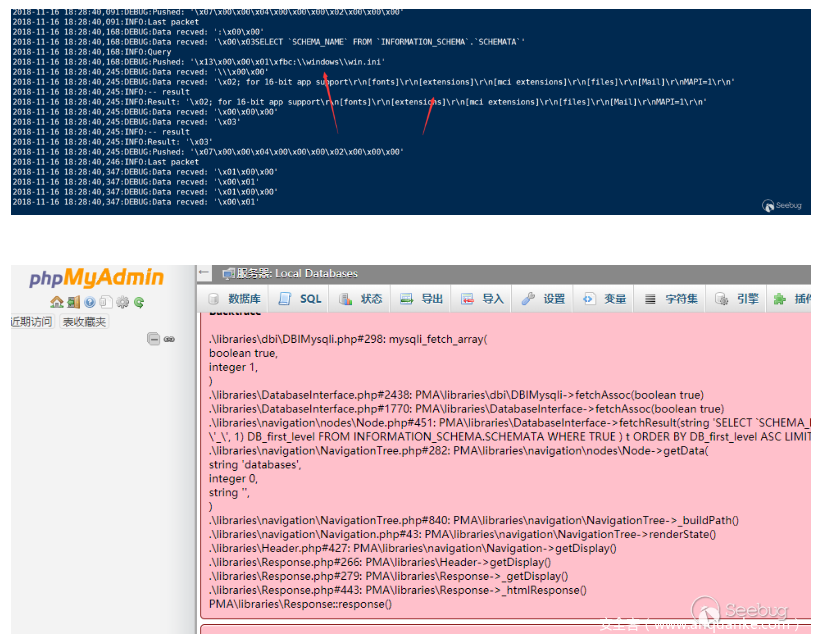Click the log out door icon
Viewport: 815px width, 643px height.
[73, 302]
